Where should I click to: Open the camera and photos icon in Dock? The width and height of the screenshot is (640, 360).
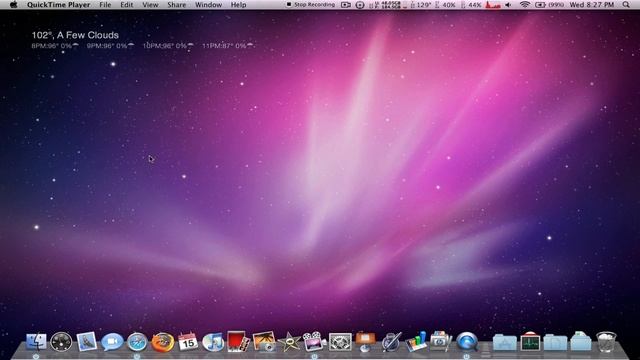coord(441,342)
